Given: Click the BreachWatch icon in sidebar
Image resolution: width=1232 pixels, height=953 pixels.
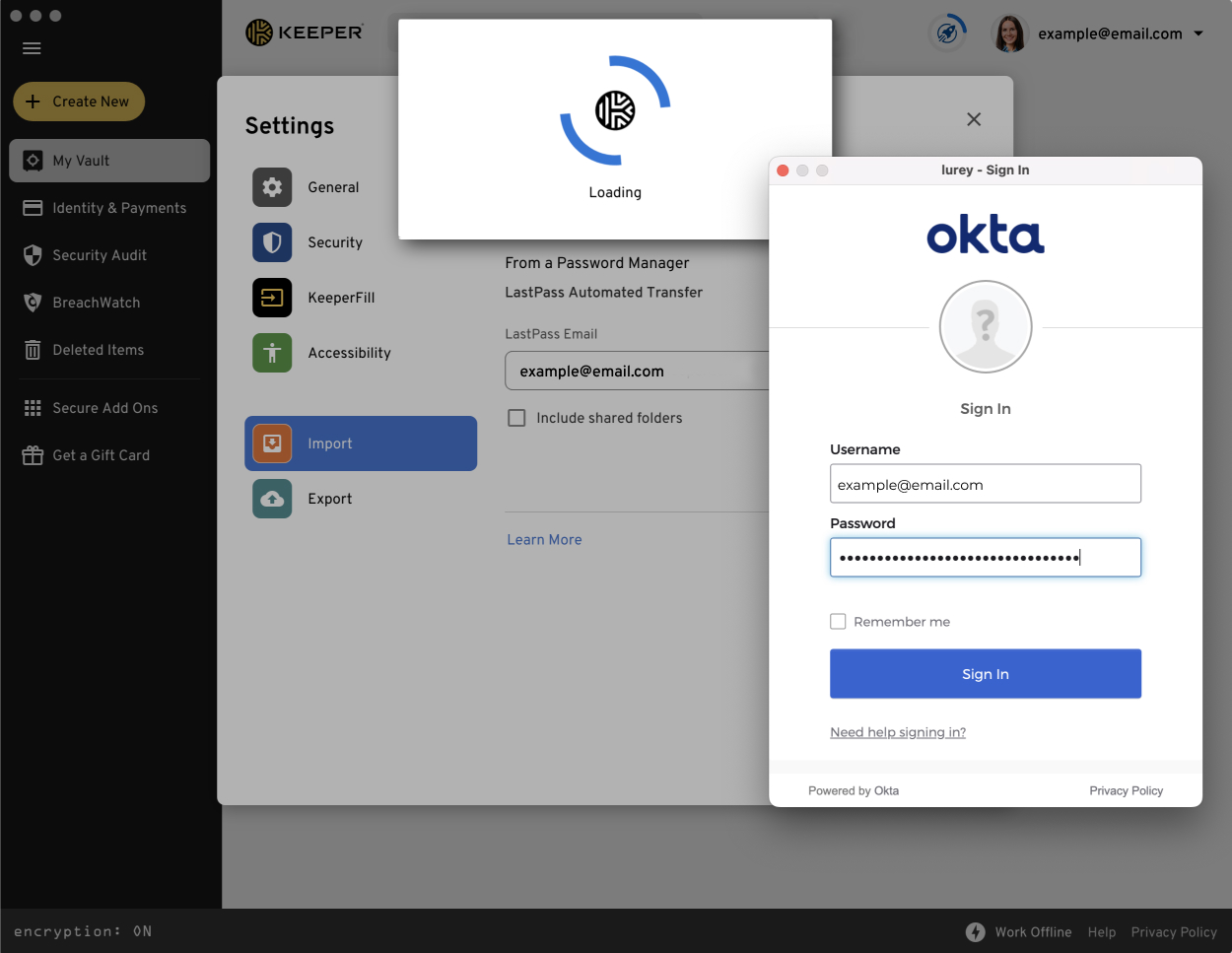Looking at the screenshot, I should coord(33,303).
